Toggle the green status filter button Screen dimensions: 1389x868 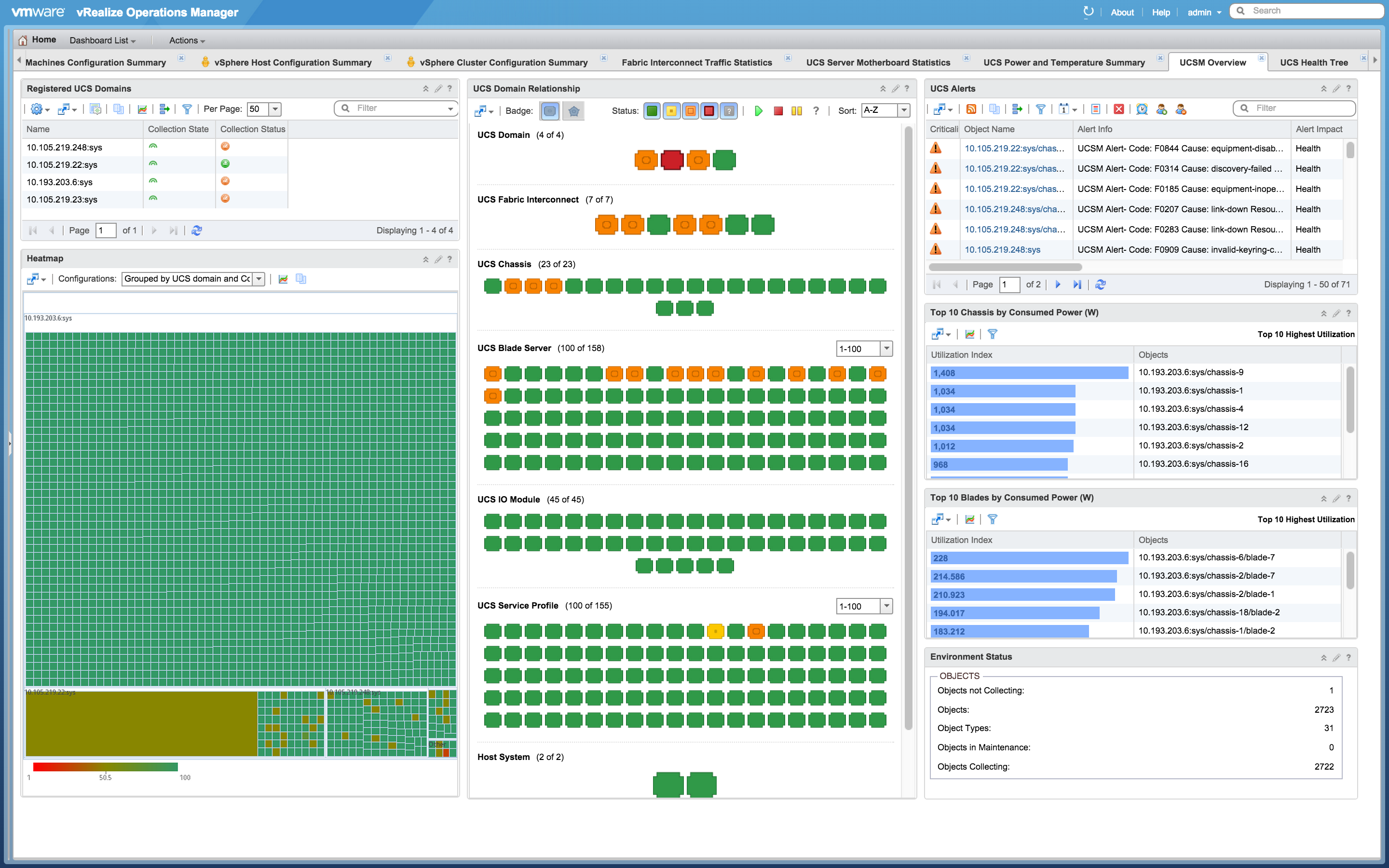pyautogui.click(x=652, y=111)
